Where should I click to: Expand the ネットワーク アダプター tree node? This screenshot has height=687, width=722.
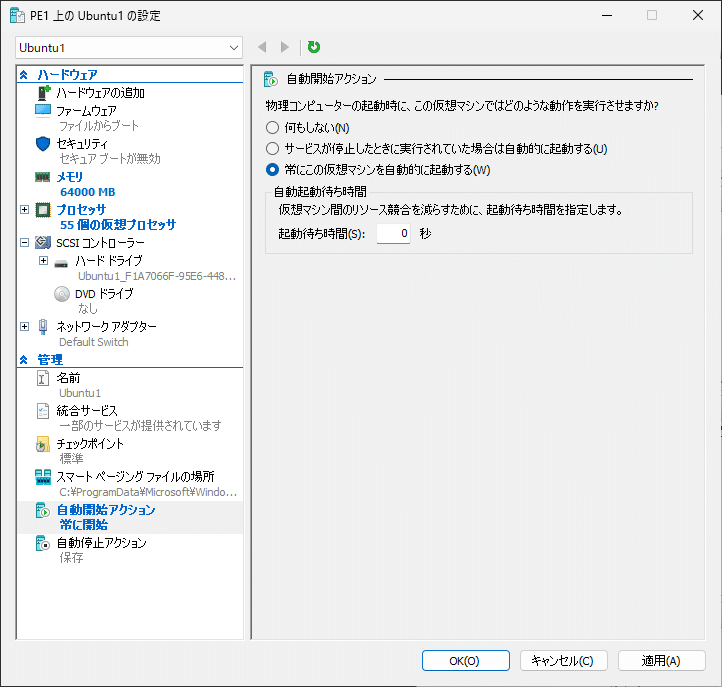pyautogui.click(x=24, y=326)
